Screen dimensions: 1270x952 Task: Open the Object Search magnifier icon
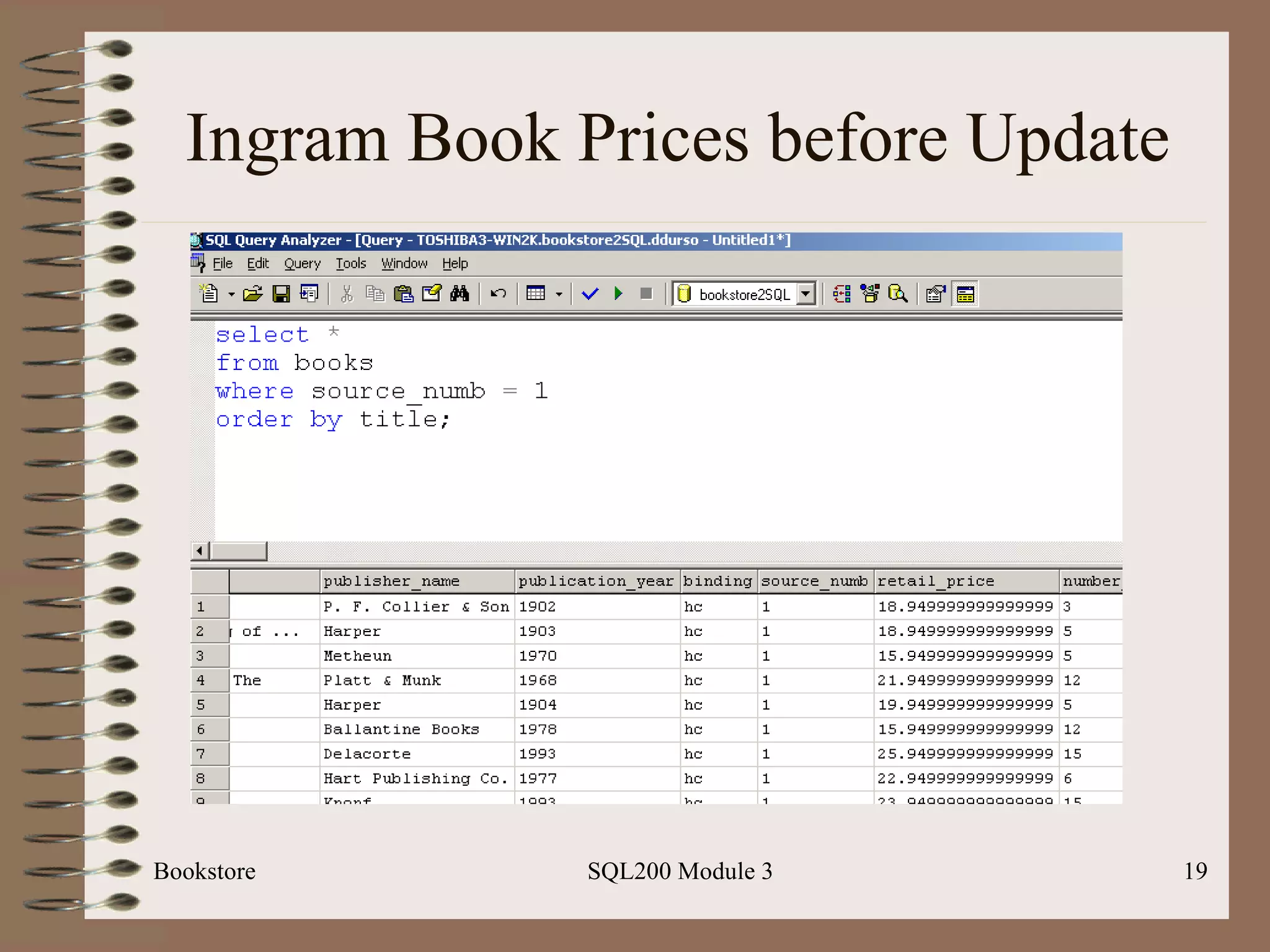coord(897,293)
